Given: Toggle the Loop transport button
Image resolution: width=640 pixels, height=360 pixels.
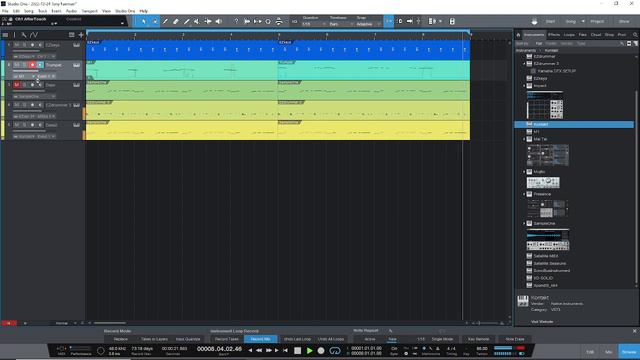Looking at the screenshot, I should pos(335,350).
